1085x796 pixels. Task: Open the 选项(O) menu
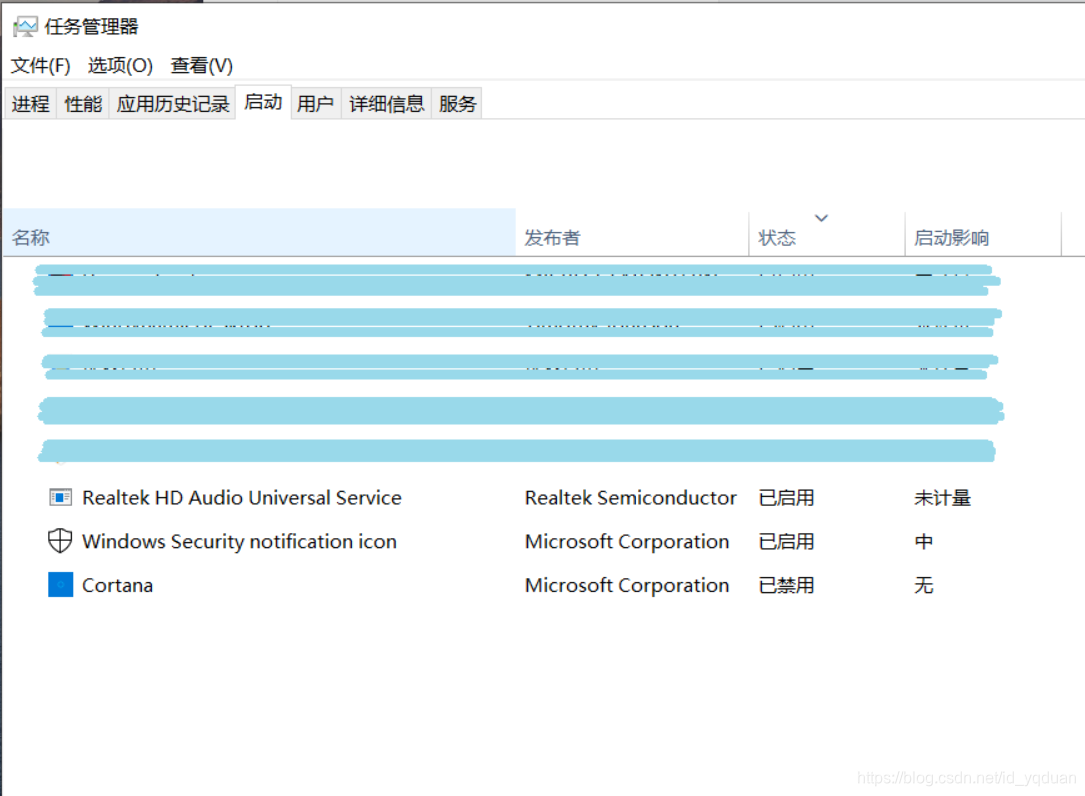120,65
